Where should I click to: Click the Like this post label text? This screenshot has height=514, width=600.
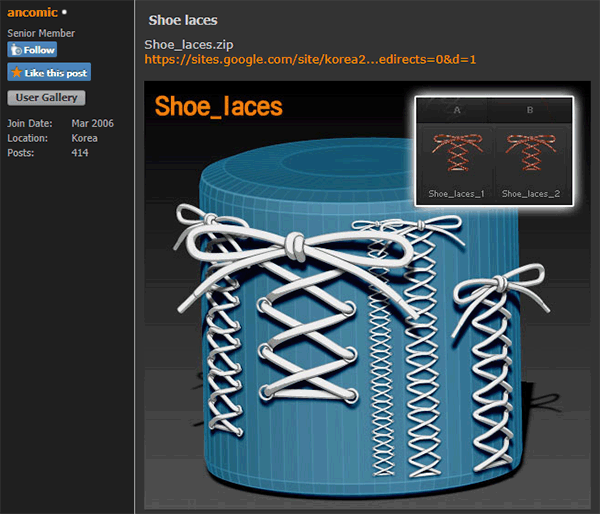point(56,73)
